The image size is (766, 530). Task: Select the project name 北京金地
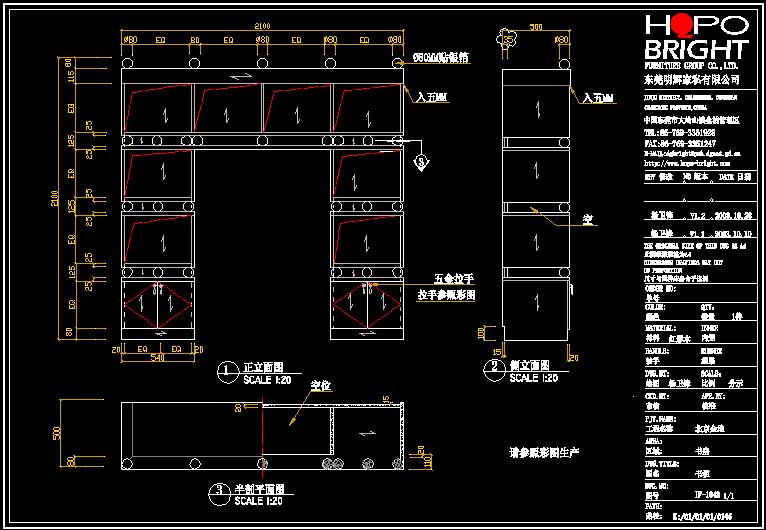710,428
